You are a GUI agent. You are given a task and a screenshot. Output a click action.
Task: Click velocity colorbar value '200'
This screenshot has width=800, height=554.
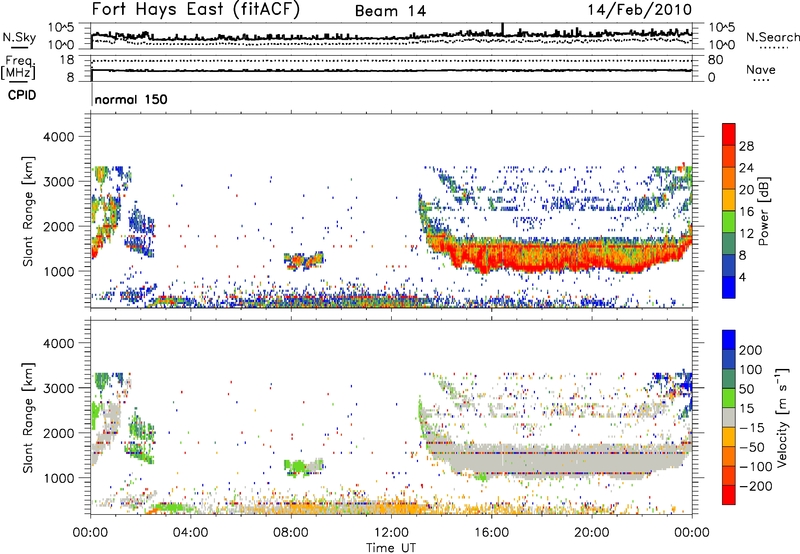coord(751,350)
